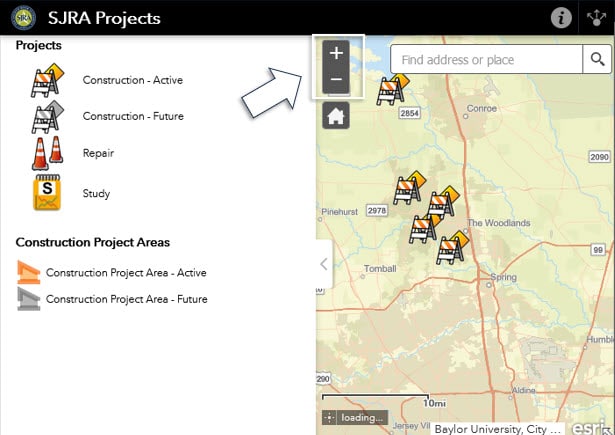Click the Repair traffic cones icon
The width and height of the screenshot is (615, 435).
(47, 153)
